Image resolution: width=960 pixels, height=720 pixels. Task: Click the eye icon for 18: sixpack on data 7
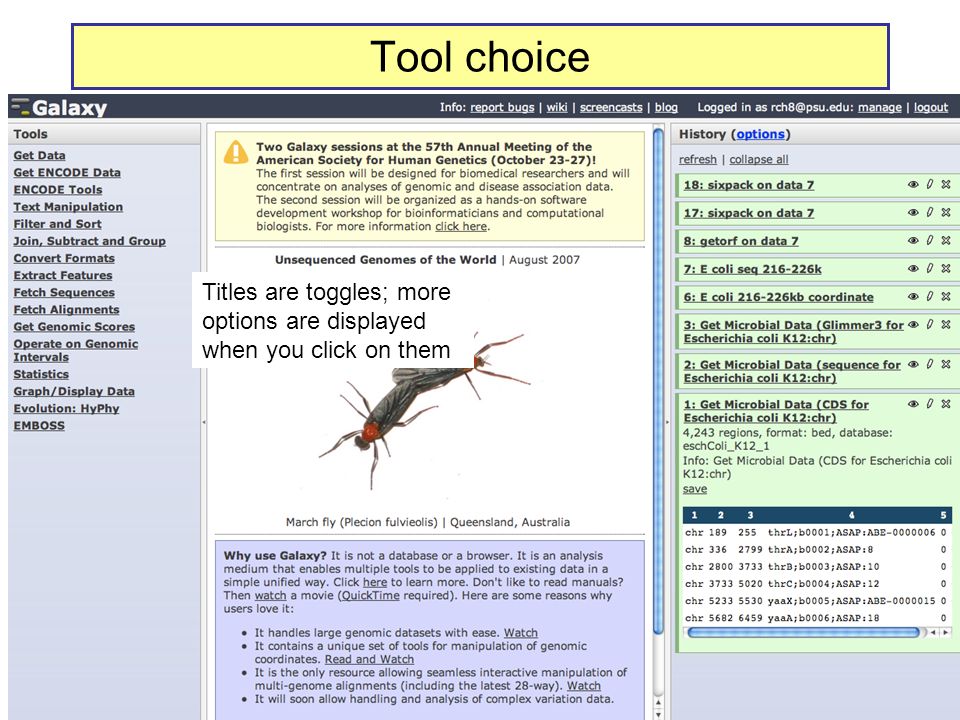913,184
